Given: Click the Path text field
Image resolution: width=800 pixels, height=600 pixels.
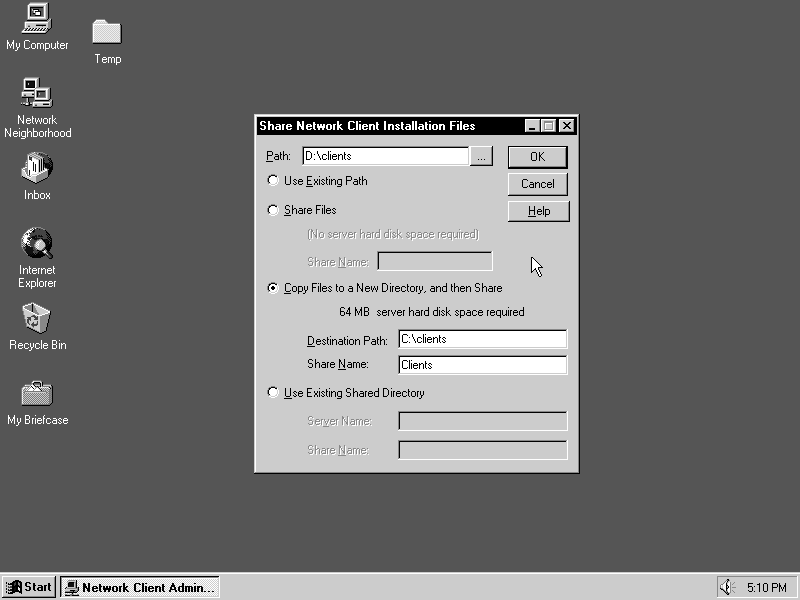Looking at the screenshot, I should (385, 156).
